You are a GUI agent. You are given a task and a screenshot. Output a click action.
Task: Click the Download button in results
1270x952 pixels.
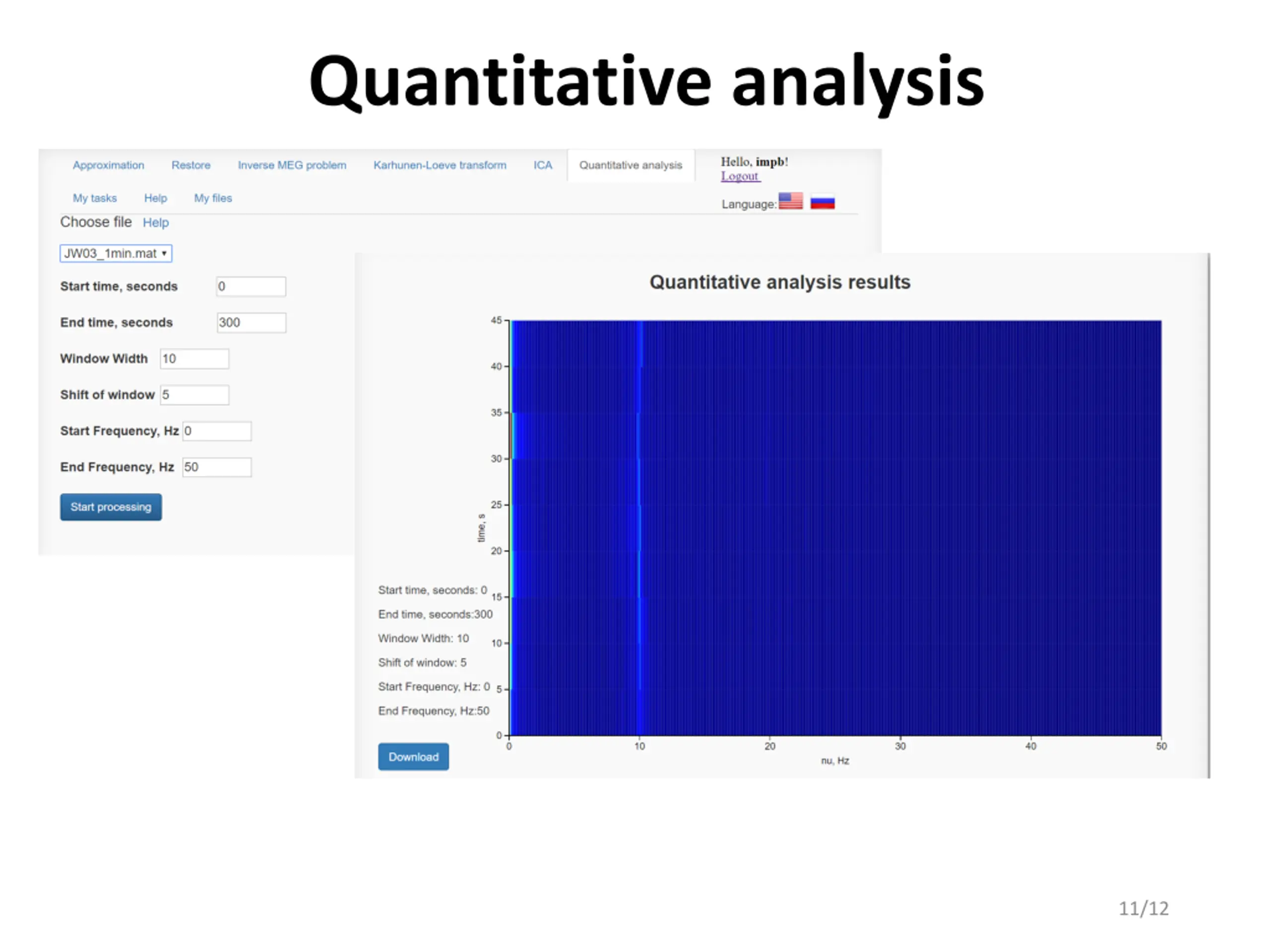(413, 757)
